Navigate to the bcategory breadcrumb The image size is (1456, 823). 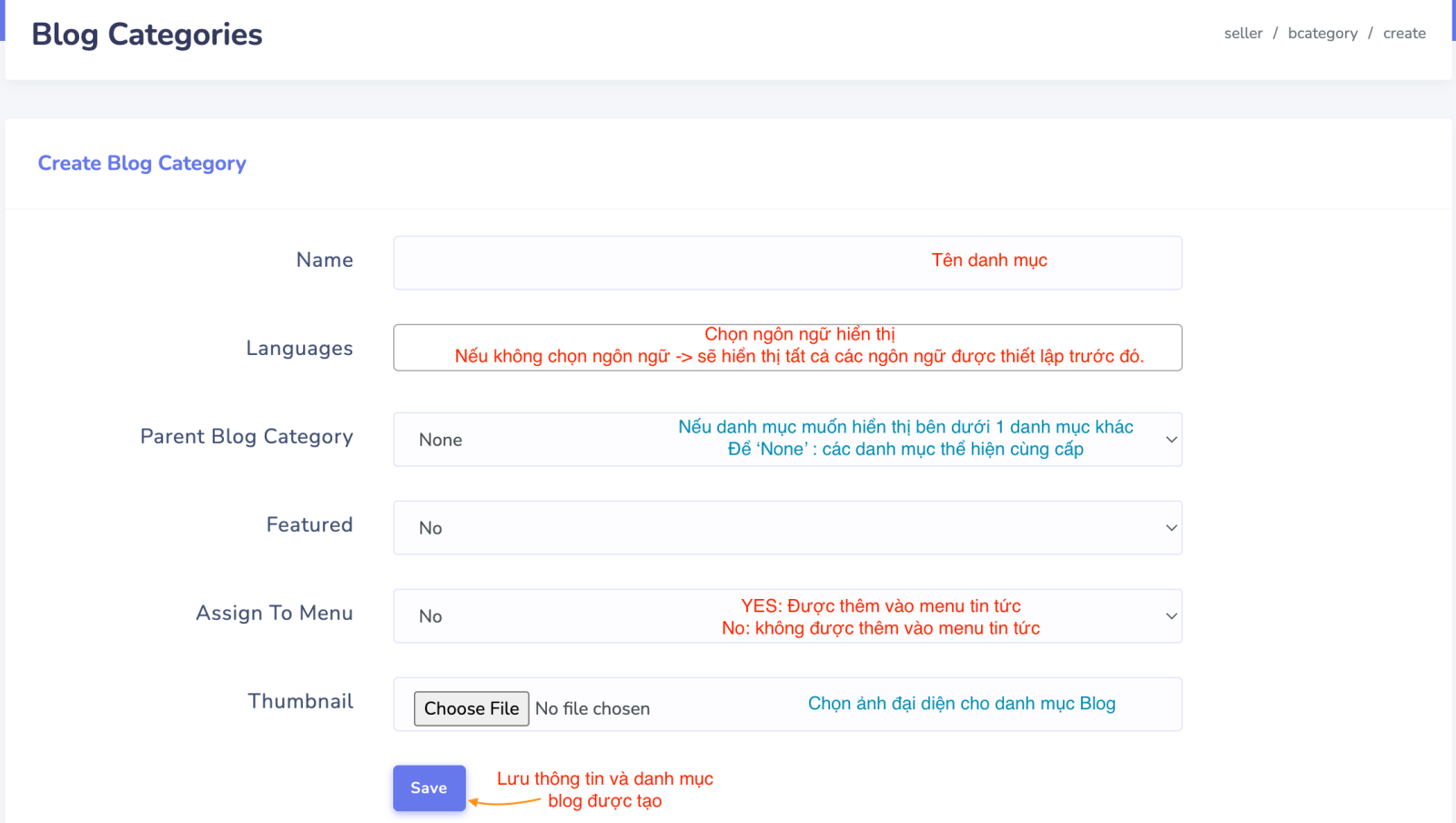click(1322, 34)
